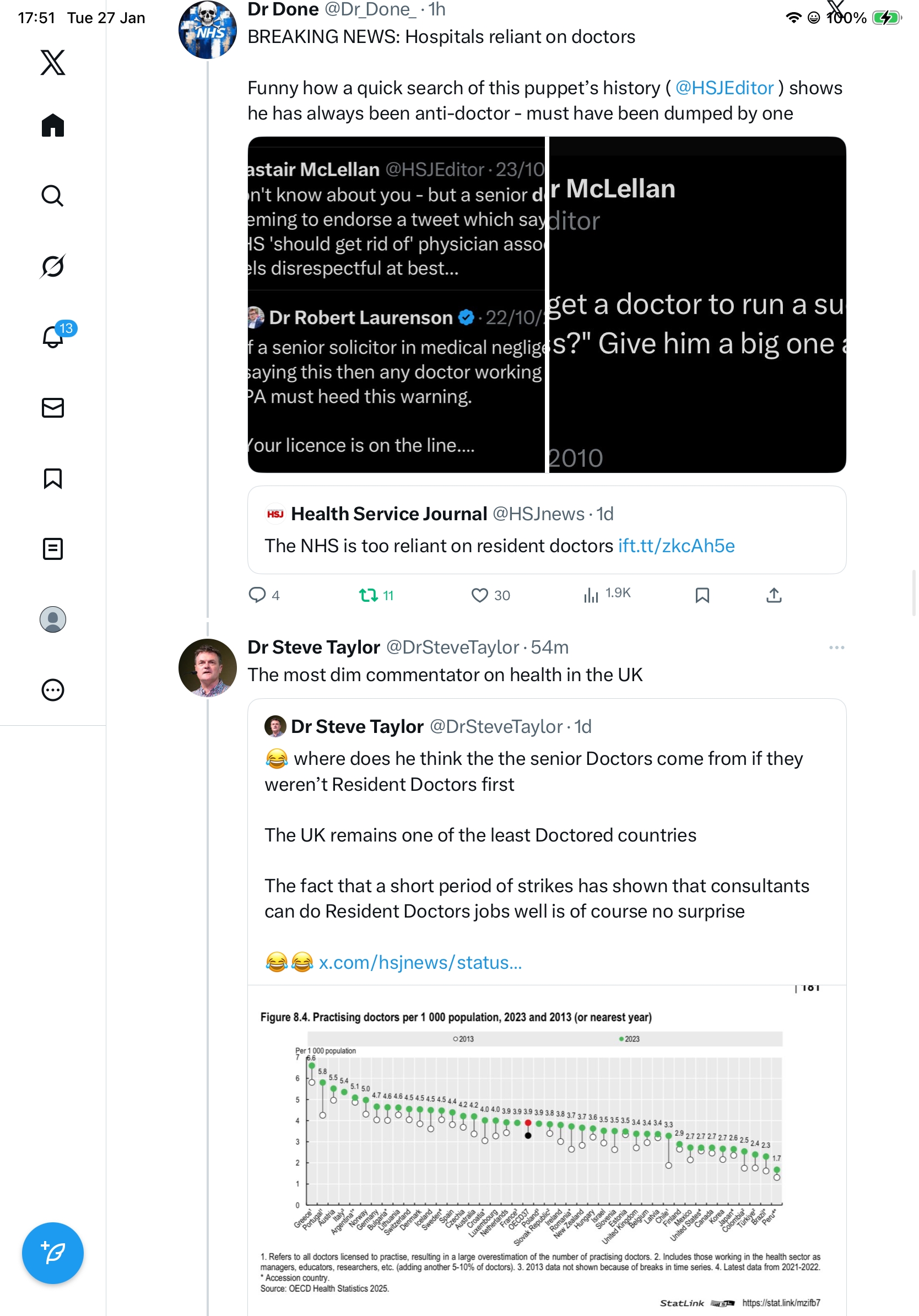Open Grok from the sidebar
Screen dimensions: 919x1316
[x=53, y=266]
